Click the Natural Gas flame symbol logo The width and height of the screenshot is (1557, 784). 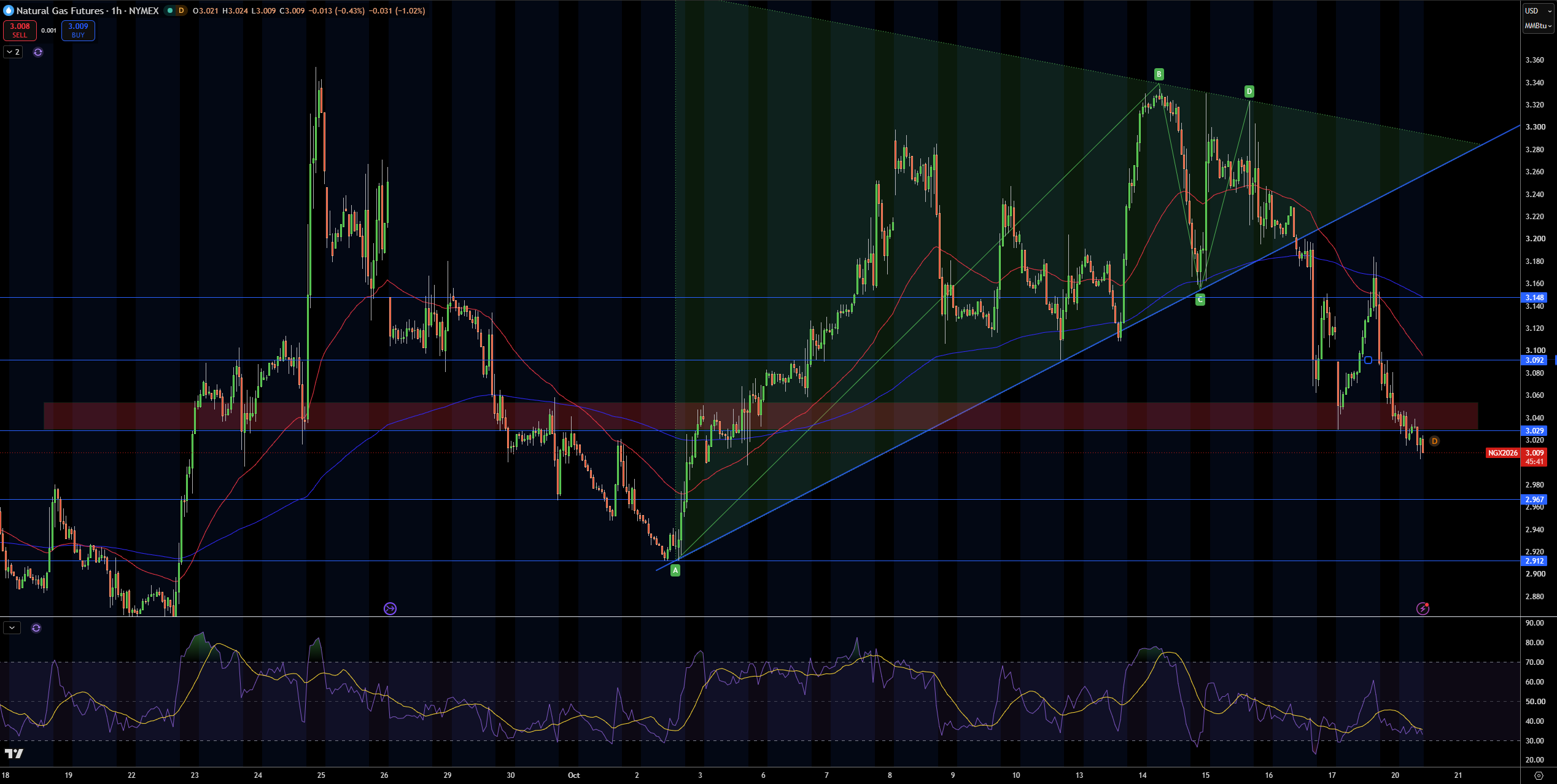(x=9, y=10)
